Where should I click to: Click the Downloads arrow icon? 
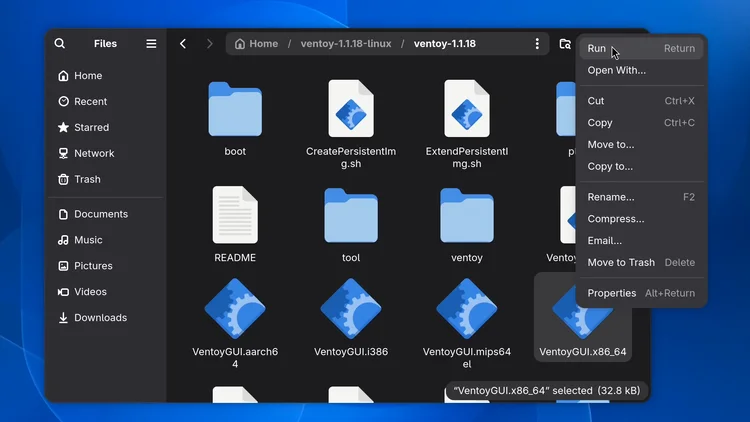[x=63, y=317]
